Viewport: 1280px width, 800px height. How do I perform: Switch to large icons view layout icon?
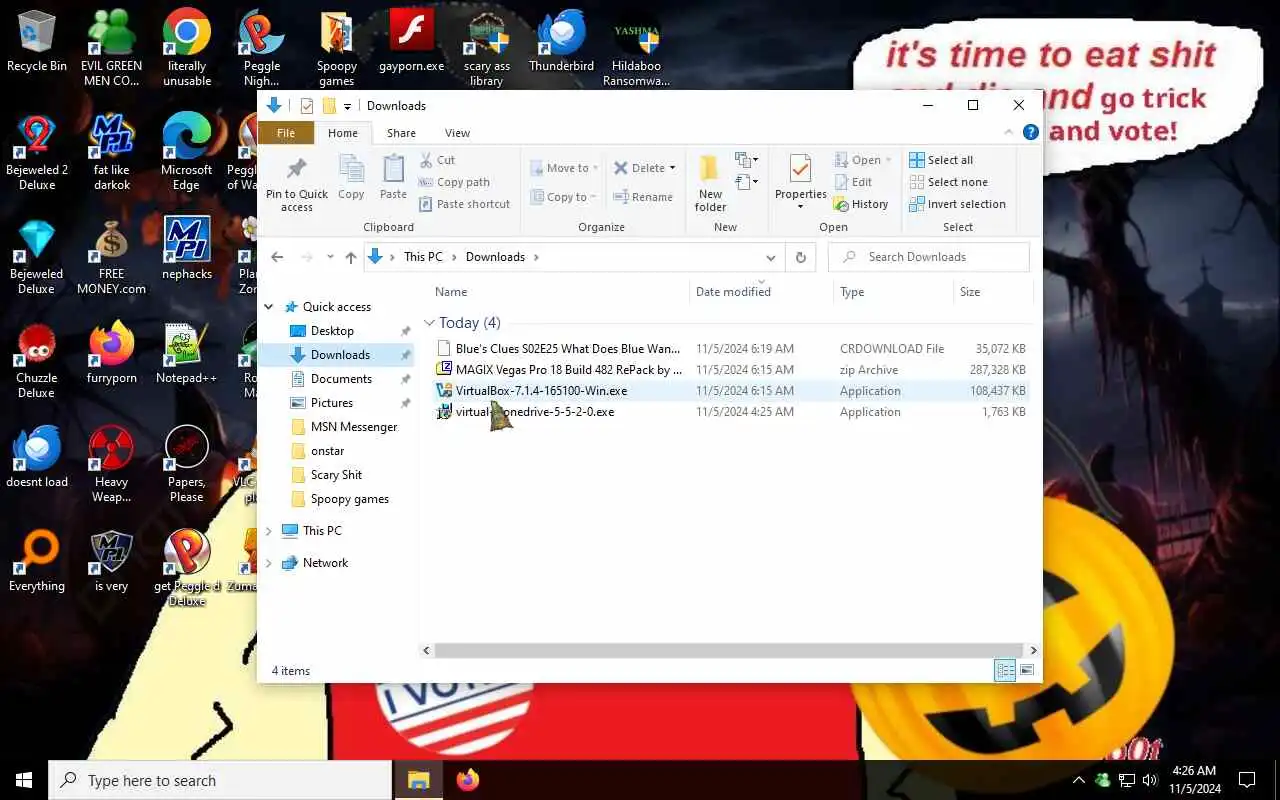tap(1027, 670)
